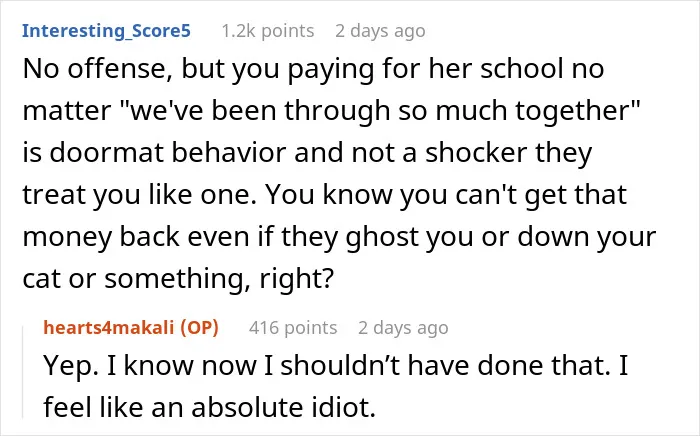Screen dimensions: 700x436
Task: Click the quote "we've been through so much together"
Action: [384, 110]
